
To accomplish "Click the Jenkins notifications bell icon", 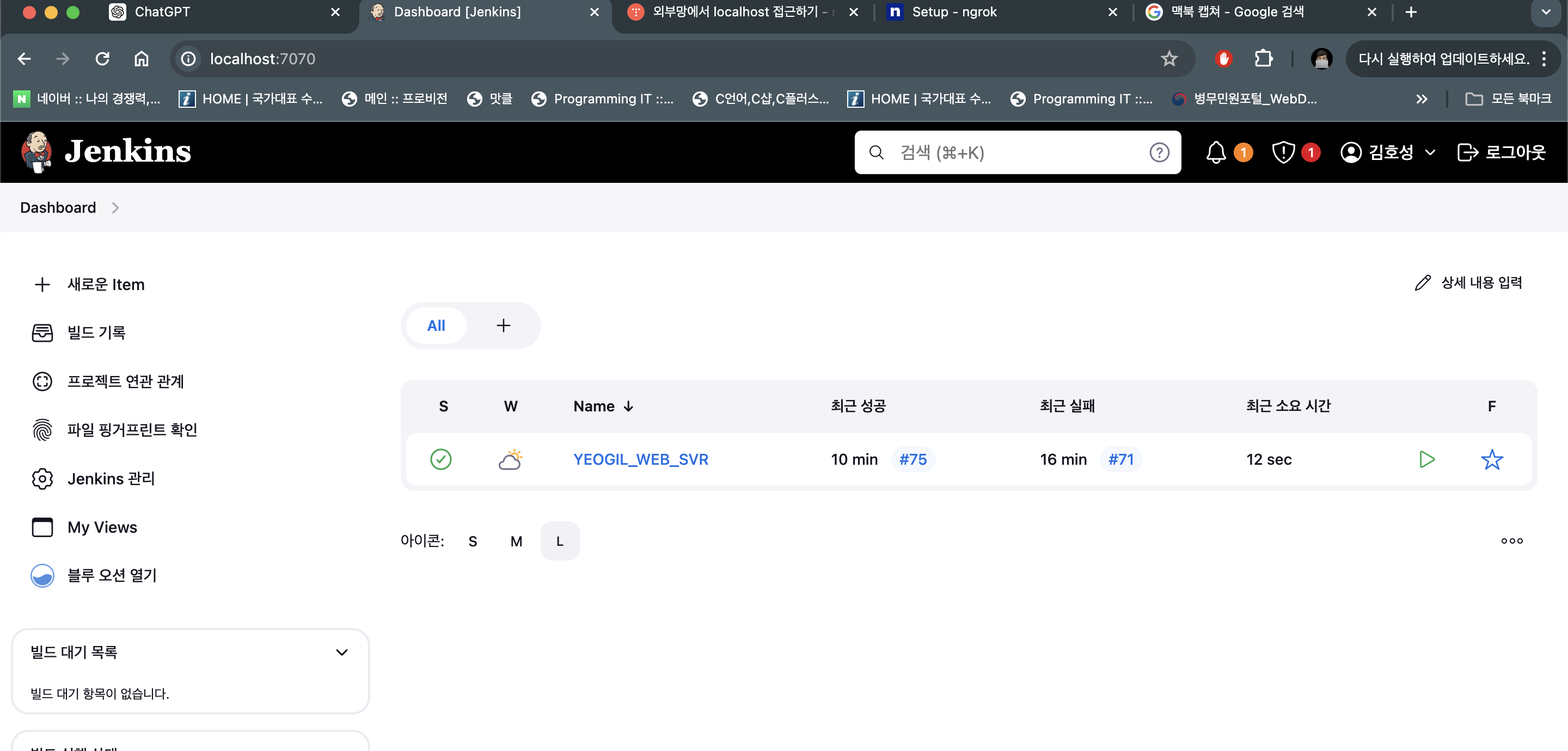I will pos(1216,152).
